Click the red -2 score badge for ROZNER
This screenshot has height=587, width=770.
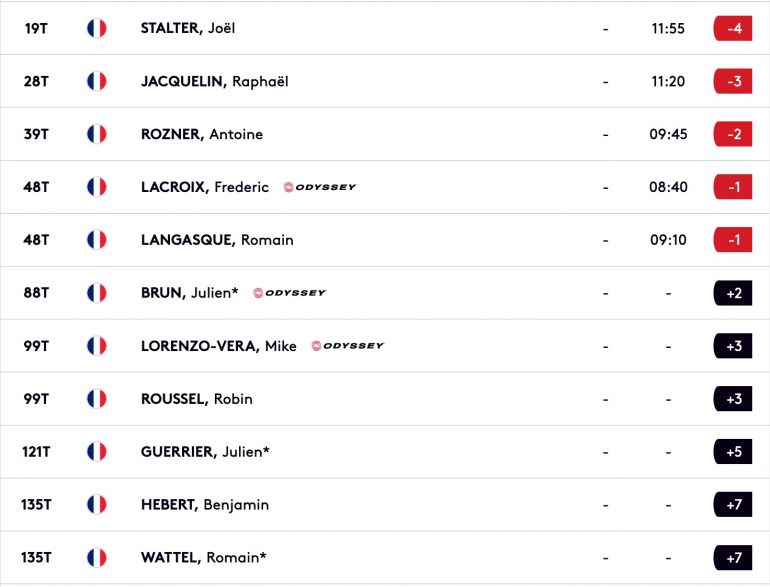point(733,134)
